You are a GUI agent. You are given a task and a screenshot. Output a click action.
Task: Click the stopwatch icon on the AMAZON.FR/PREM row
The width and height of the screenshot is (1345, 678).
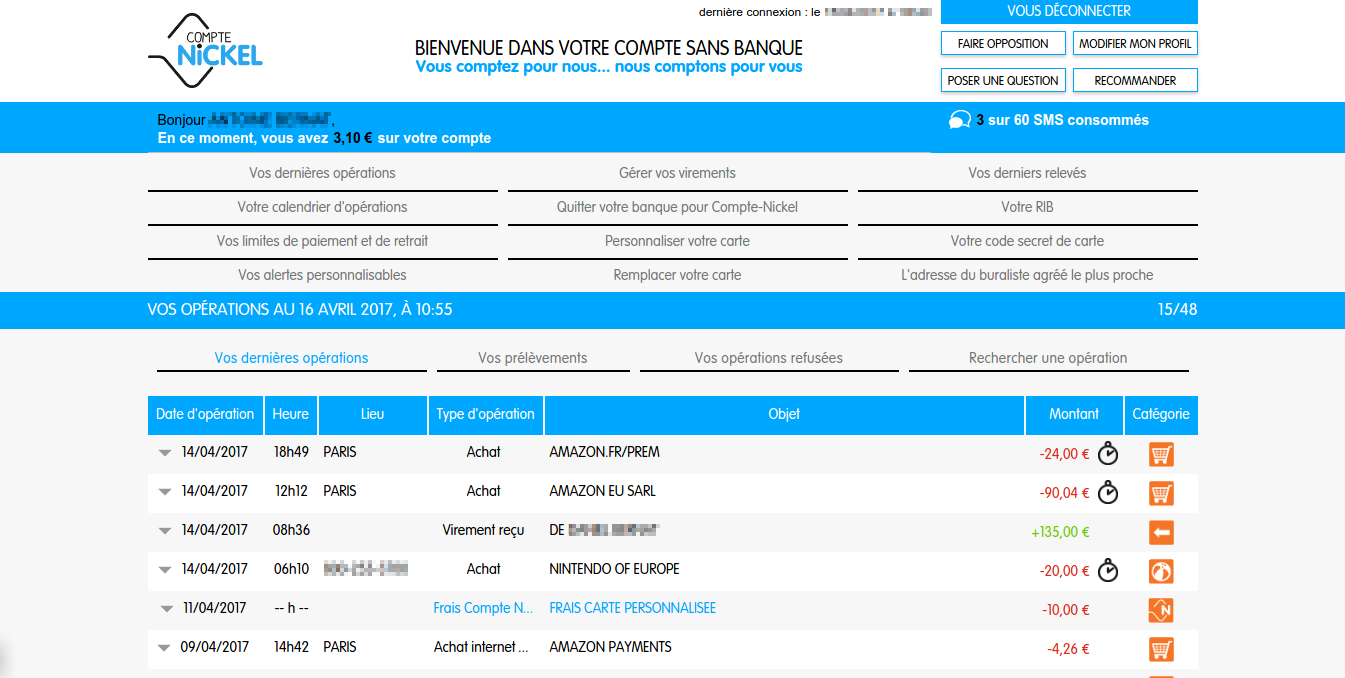[1108, 453]
